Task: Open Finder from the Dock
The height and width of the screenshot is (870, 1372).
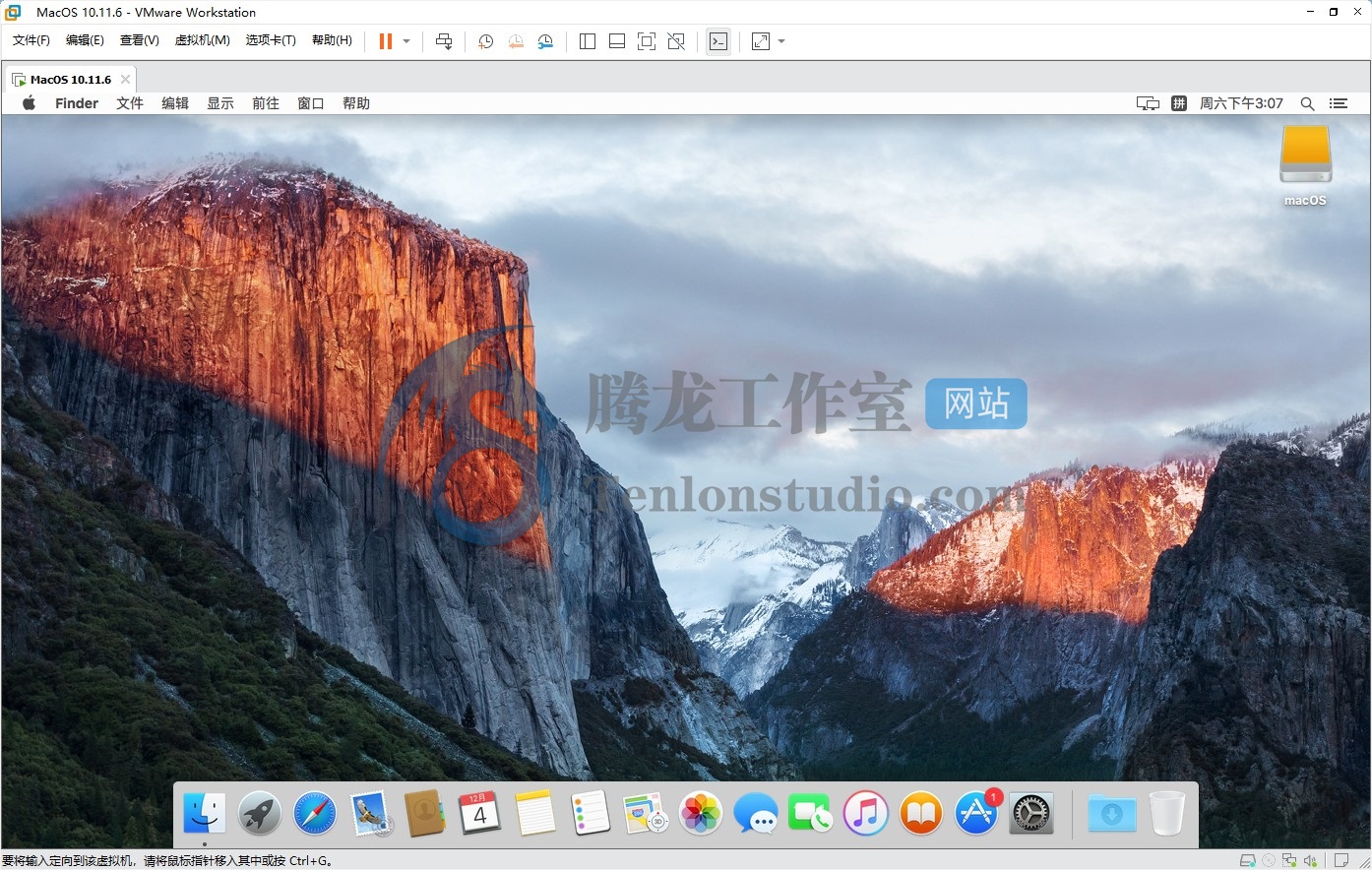Action: pos(205,814)
